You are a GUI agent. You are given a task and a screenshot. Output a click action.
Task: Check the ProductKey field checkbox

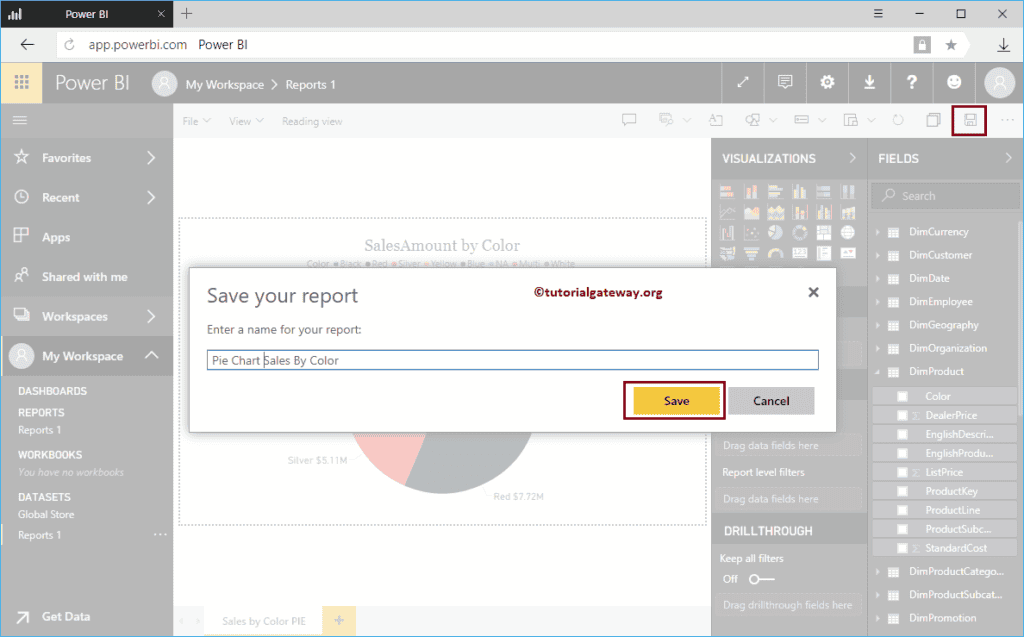pyautogui.click(x=903, y=491)
